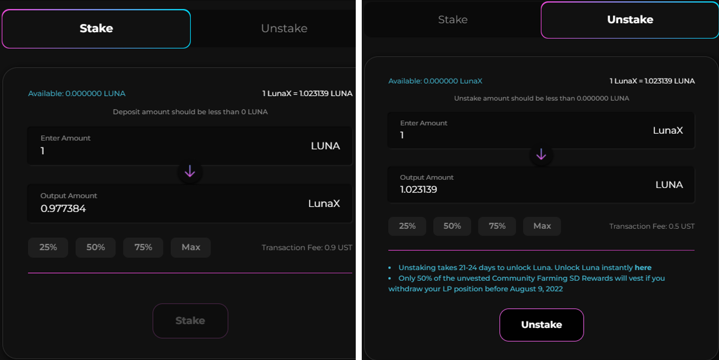Image resolution: width=719 pixels, height=360 pixels.
Task: Click the LUNA Enter Amount field
Action: coord(189,146)
